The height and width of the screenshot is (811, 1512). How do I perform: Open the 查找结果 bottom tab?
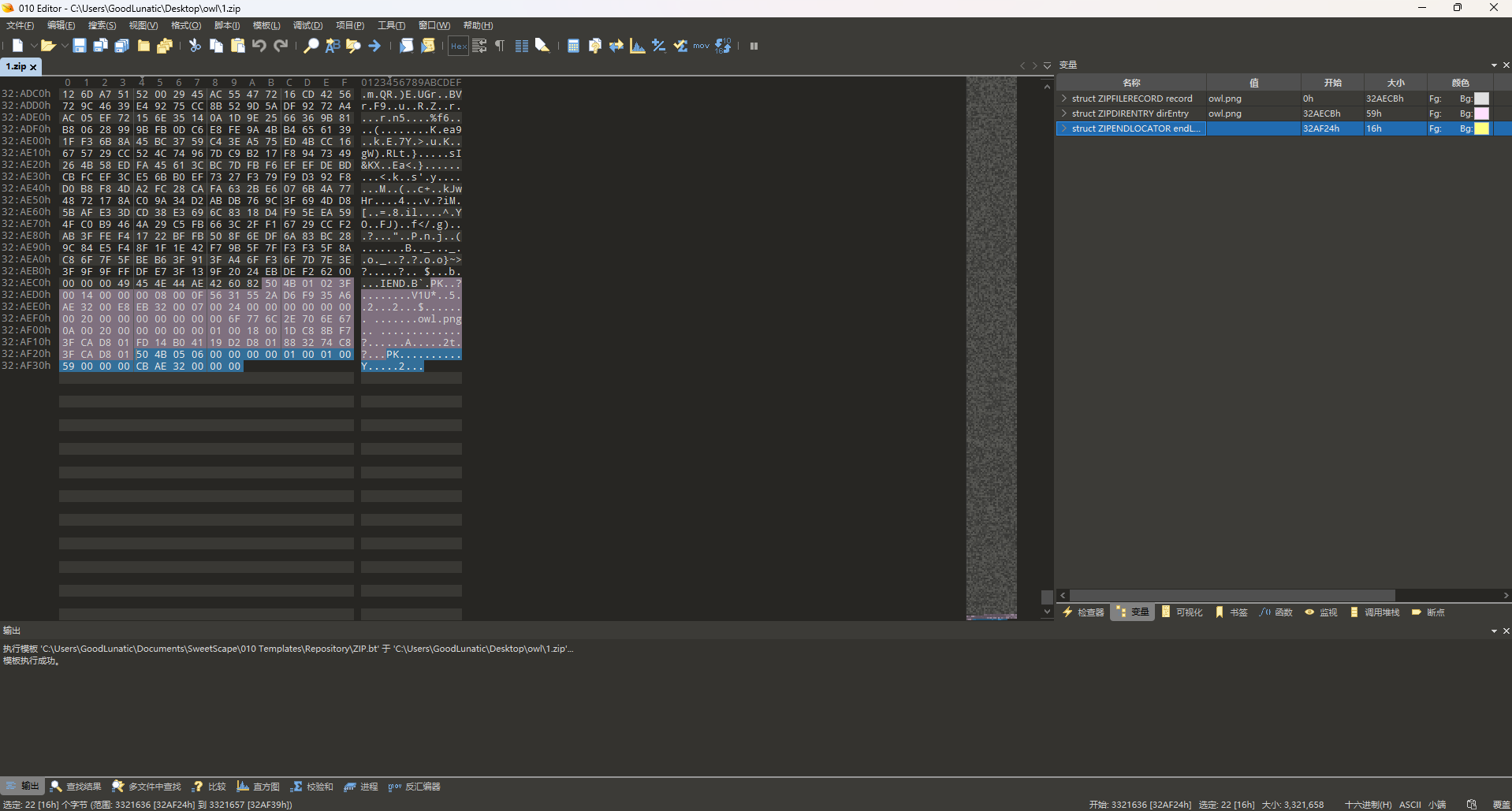coord(76,787)
